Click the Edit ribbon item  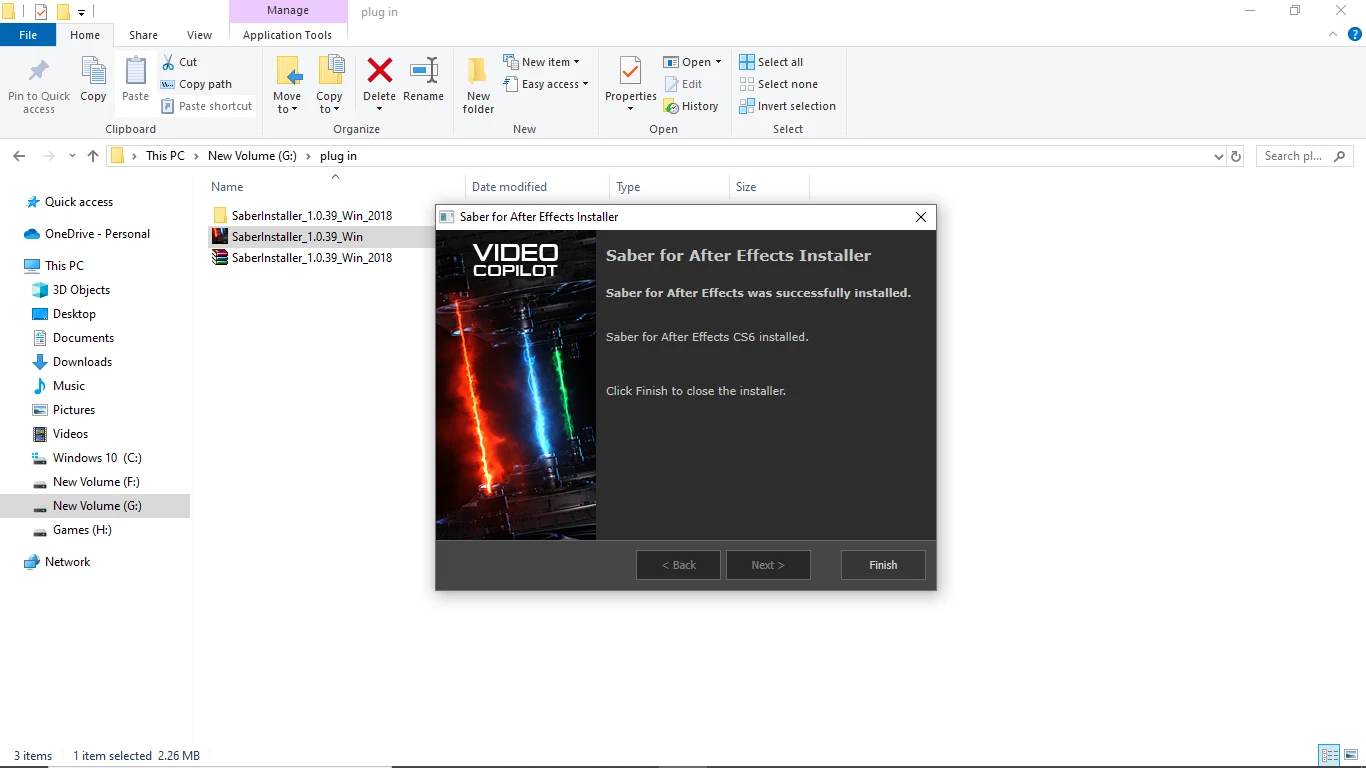pos(683,84)
